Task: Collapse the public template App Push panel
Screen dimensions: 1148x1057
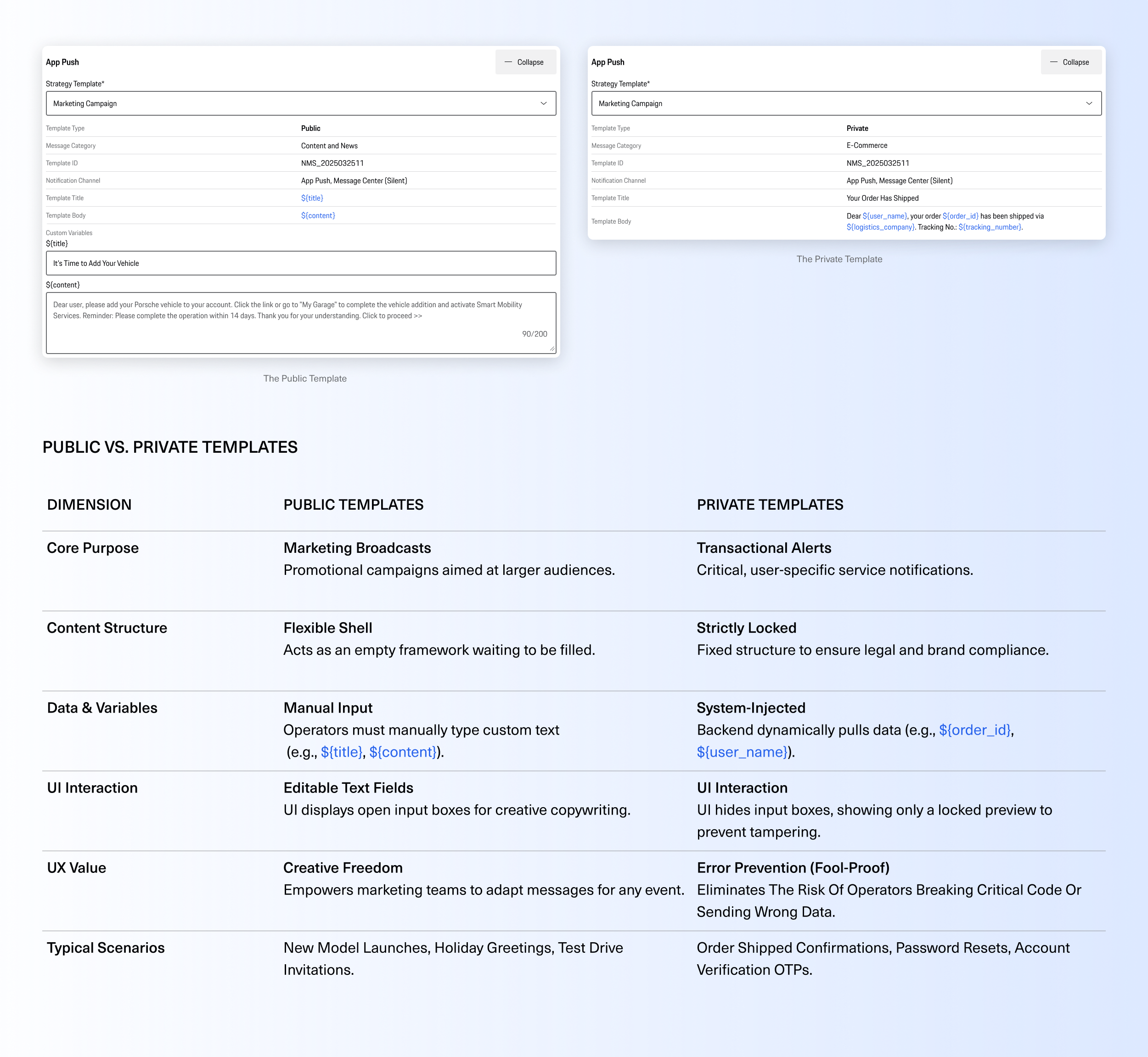Action: point(525,62)
